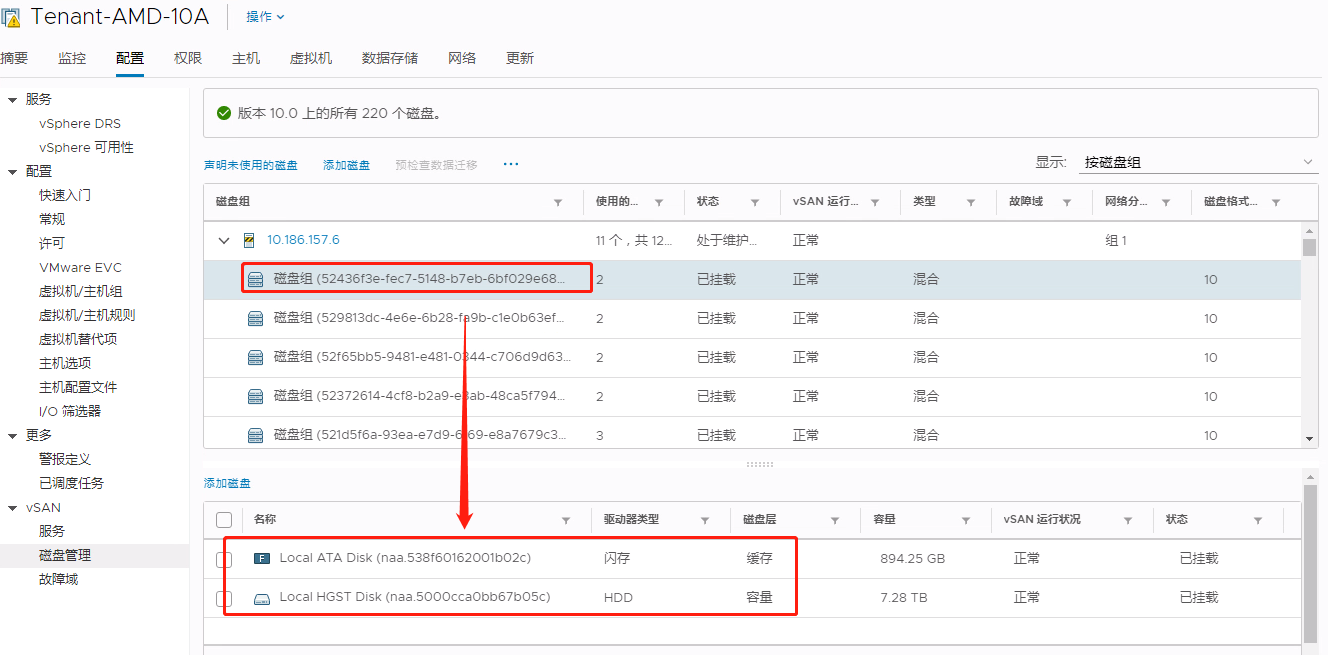Click the filter funnel on the 名称 column
The height and width of the screenshot is (655, 1328).
pos(566,519)
